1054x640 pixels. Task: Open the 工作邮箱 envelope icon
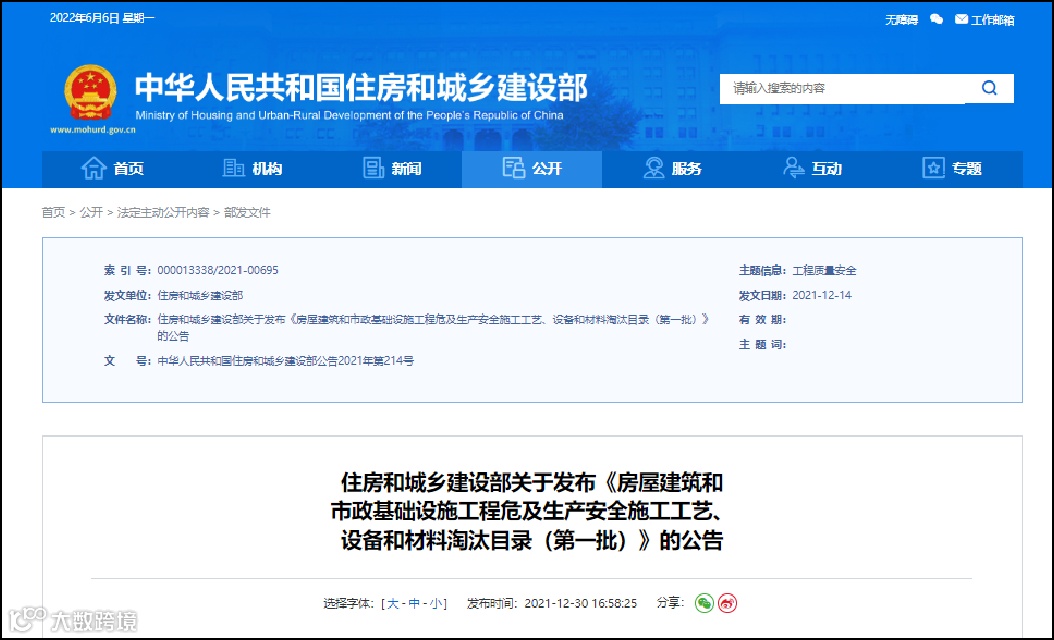click(x=961, y=19)
